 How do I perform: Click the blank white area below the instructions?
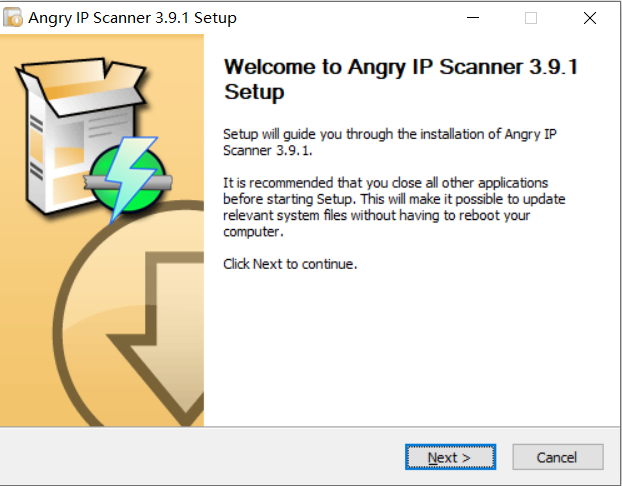click(410, 350)
